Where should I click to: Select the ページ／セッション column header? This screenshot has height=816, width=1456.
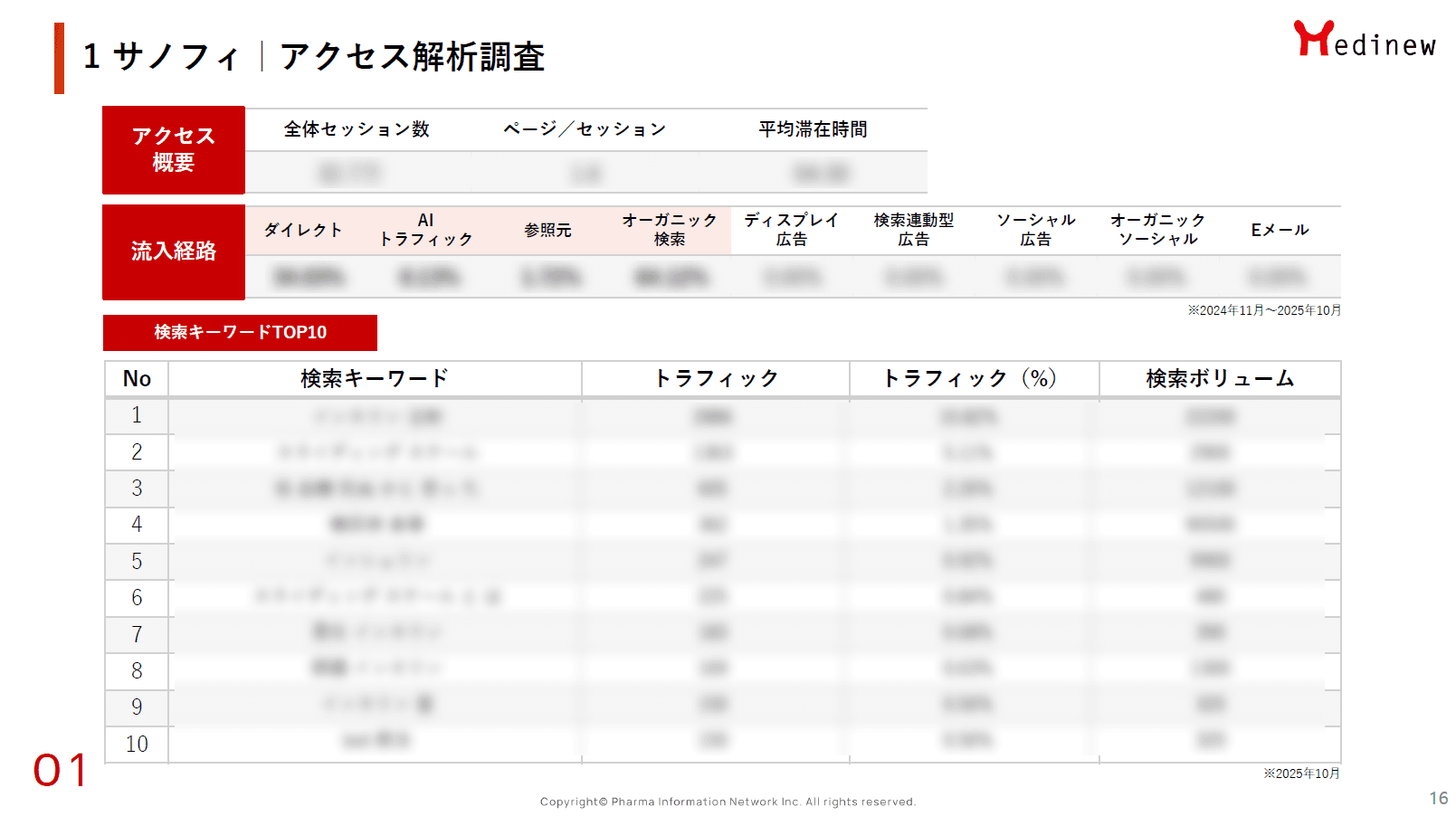tap(585, 129)
